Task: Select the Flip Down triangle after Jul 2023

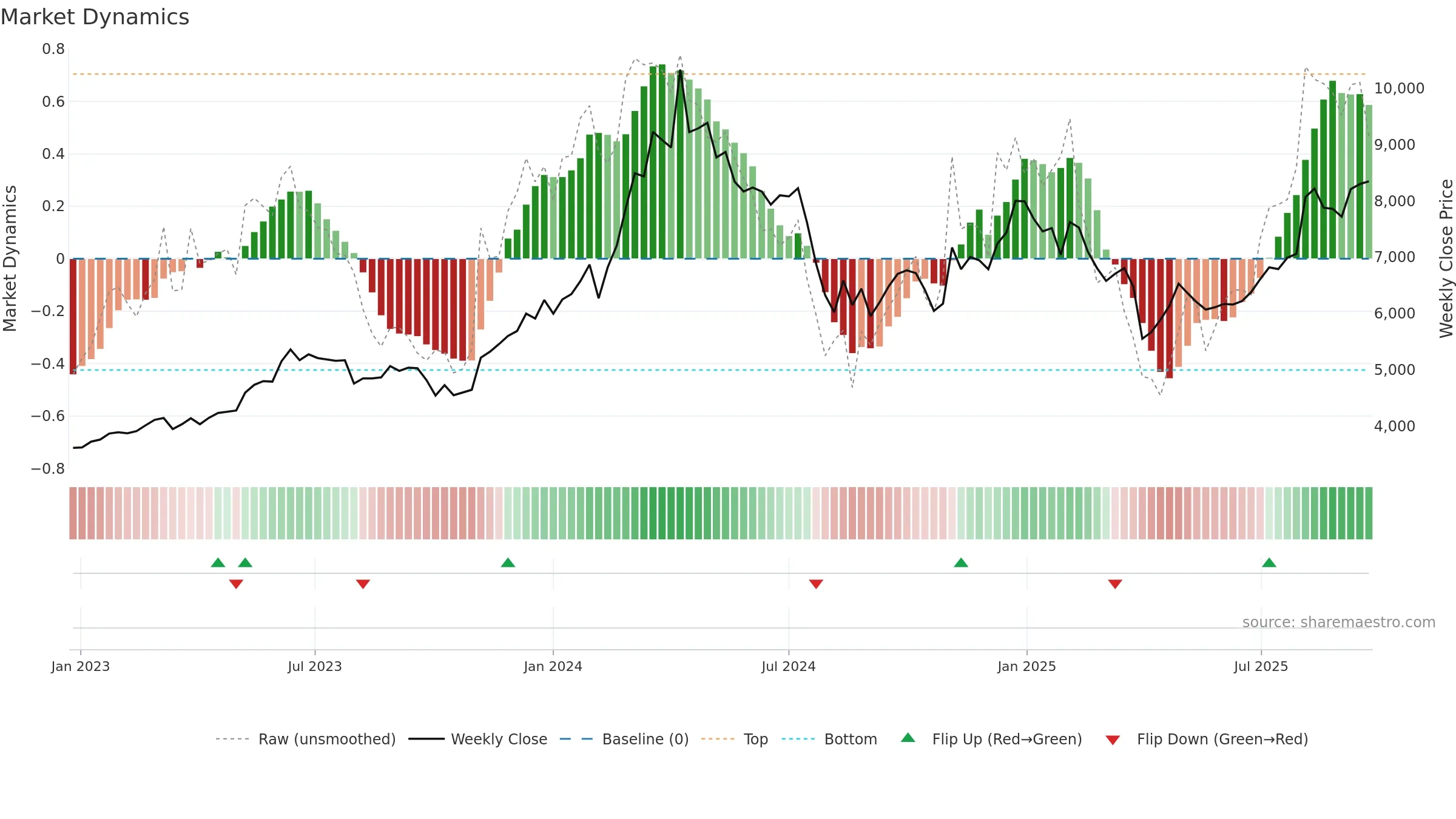Action: [x=363, y=584]
